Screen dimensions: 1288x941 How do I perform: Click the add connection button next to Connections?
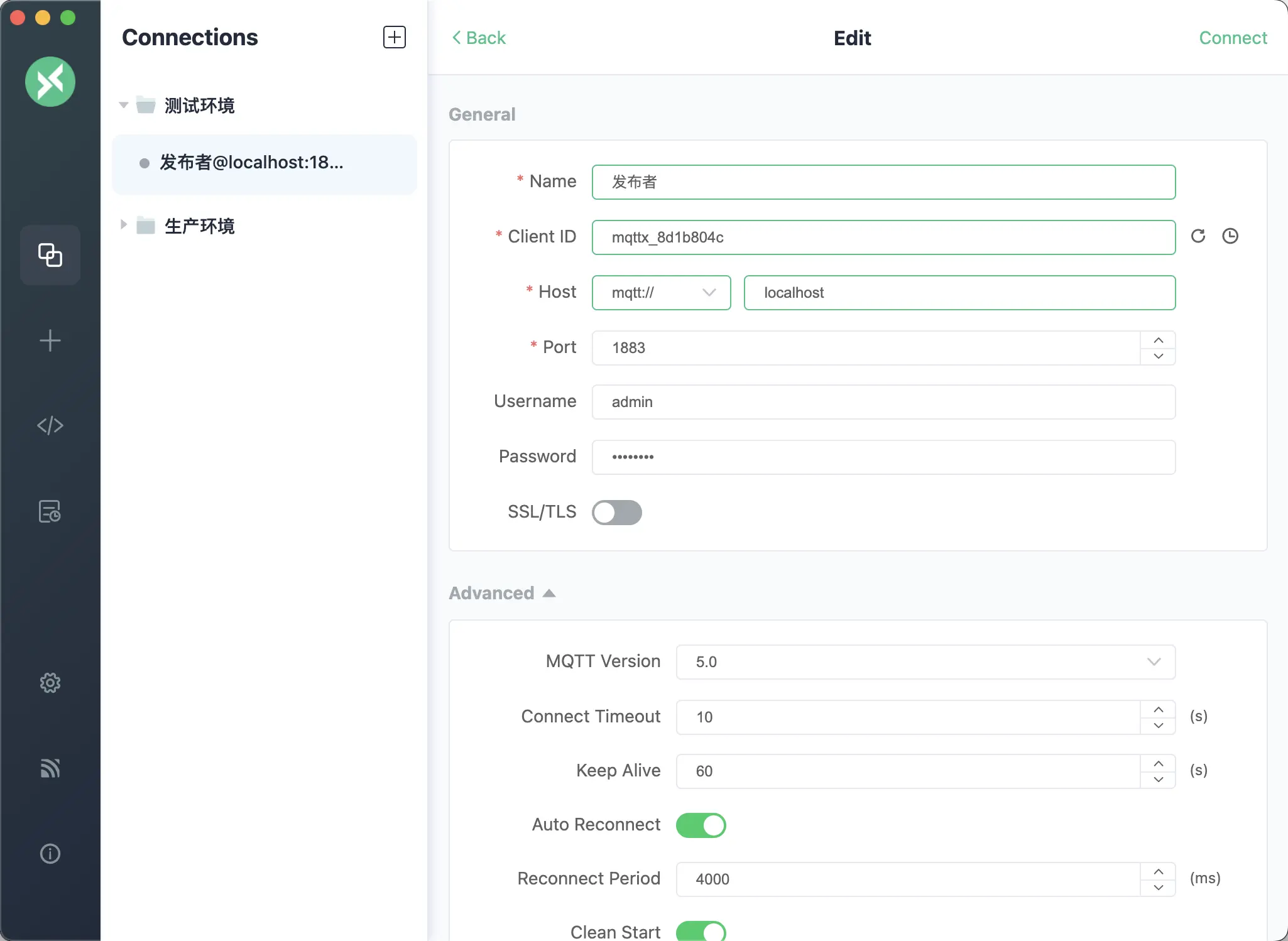tap(394, 37)
